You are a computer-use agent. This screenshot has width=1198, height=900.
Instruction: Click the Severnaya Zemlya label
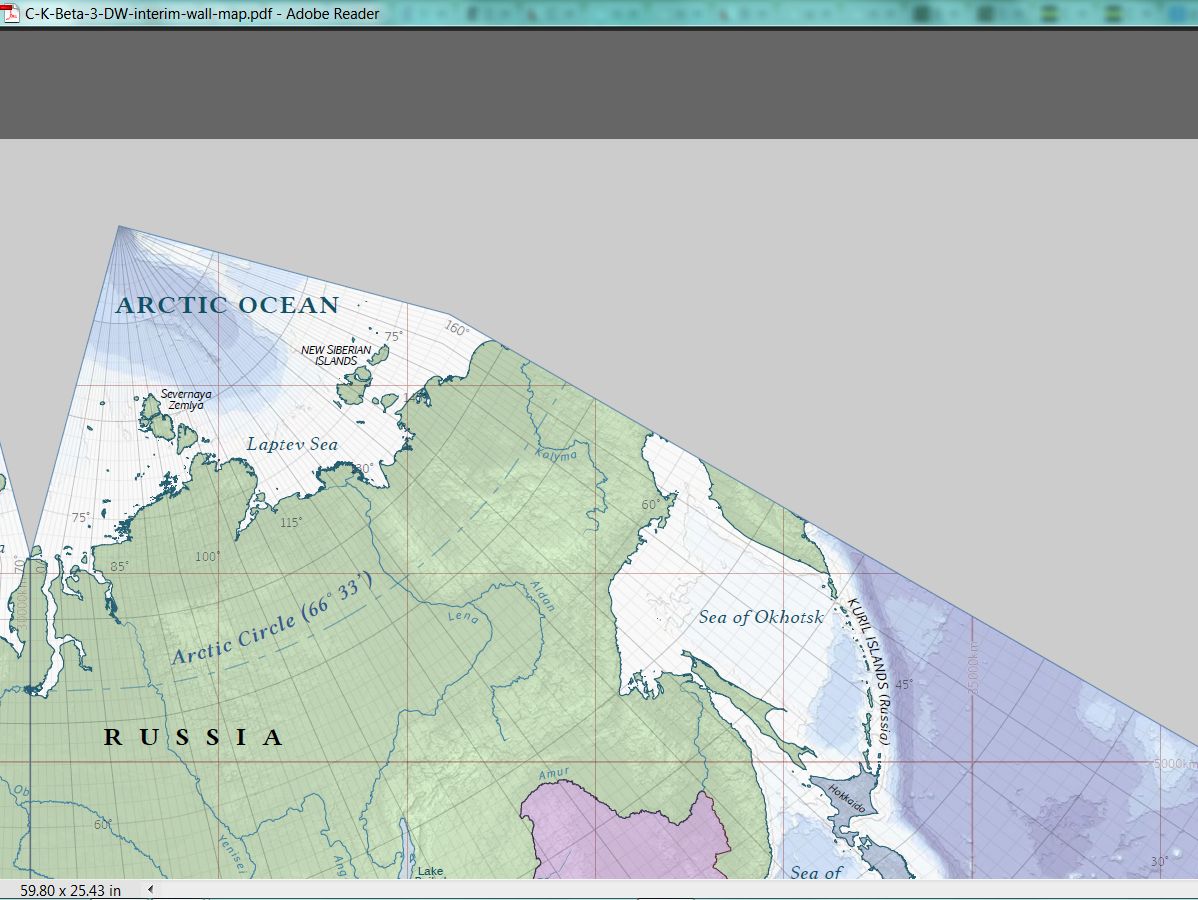[x=186, y=400]
